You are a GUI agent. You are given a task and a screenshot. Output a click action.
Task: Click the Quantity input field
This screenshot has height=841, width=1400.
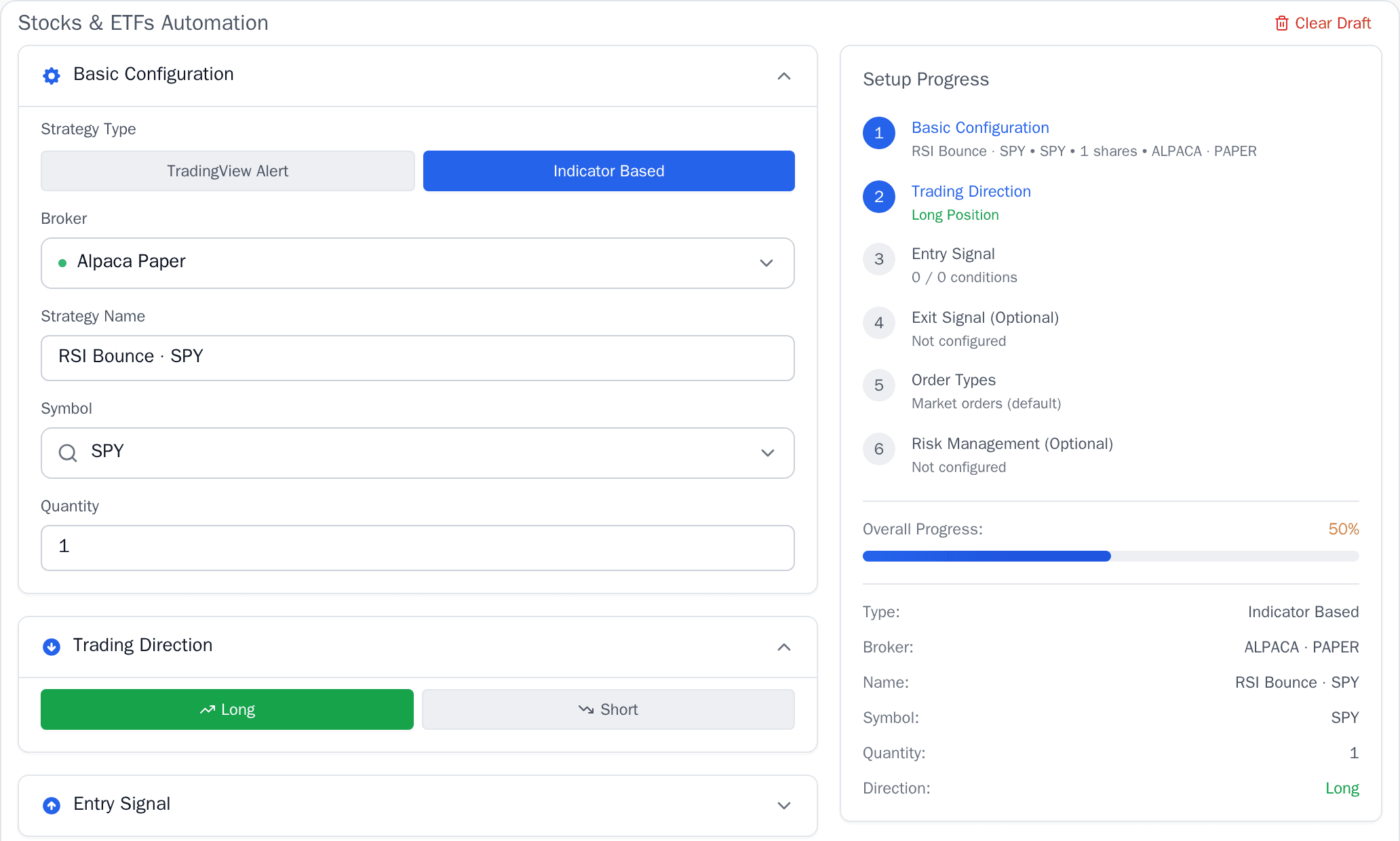418,548
